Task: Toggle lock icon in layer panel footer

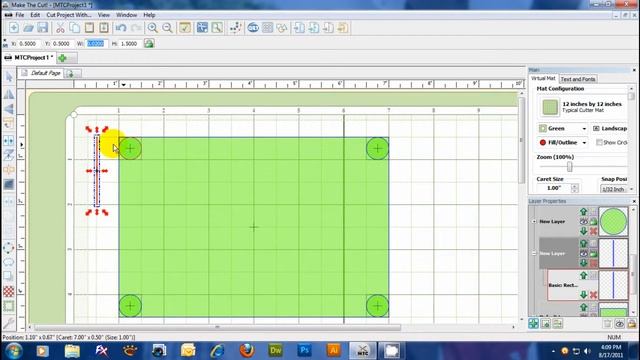Action: point(632,324)
